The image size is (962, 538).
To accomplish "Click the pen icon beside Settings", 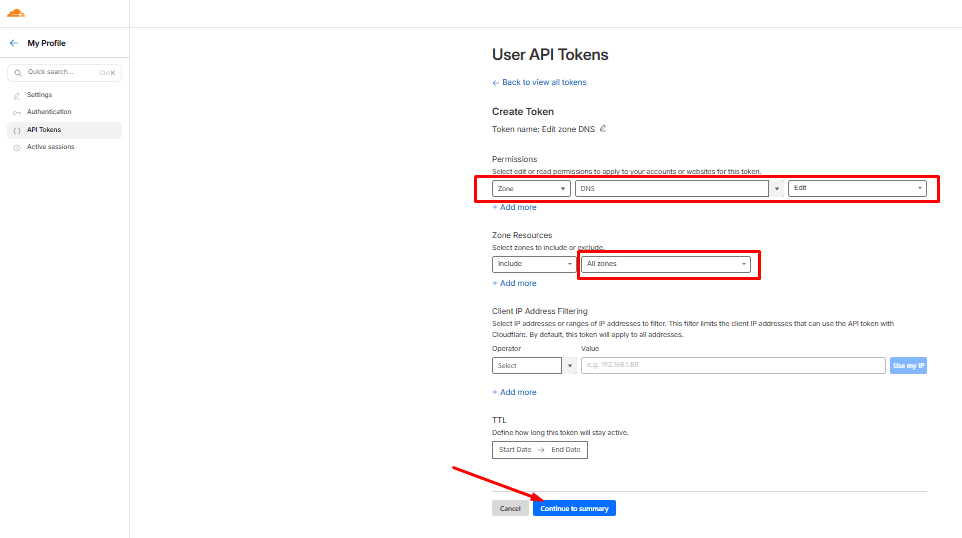I will tap(16, 95).
